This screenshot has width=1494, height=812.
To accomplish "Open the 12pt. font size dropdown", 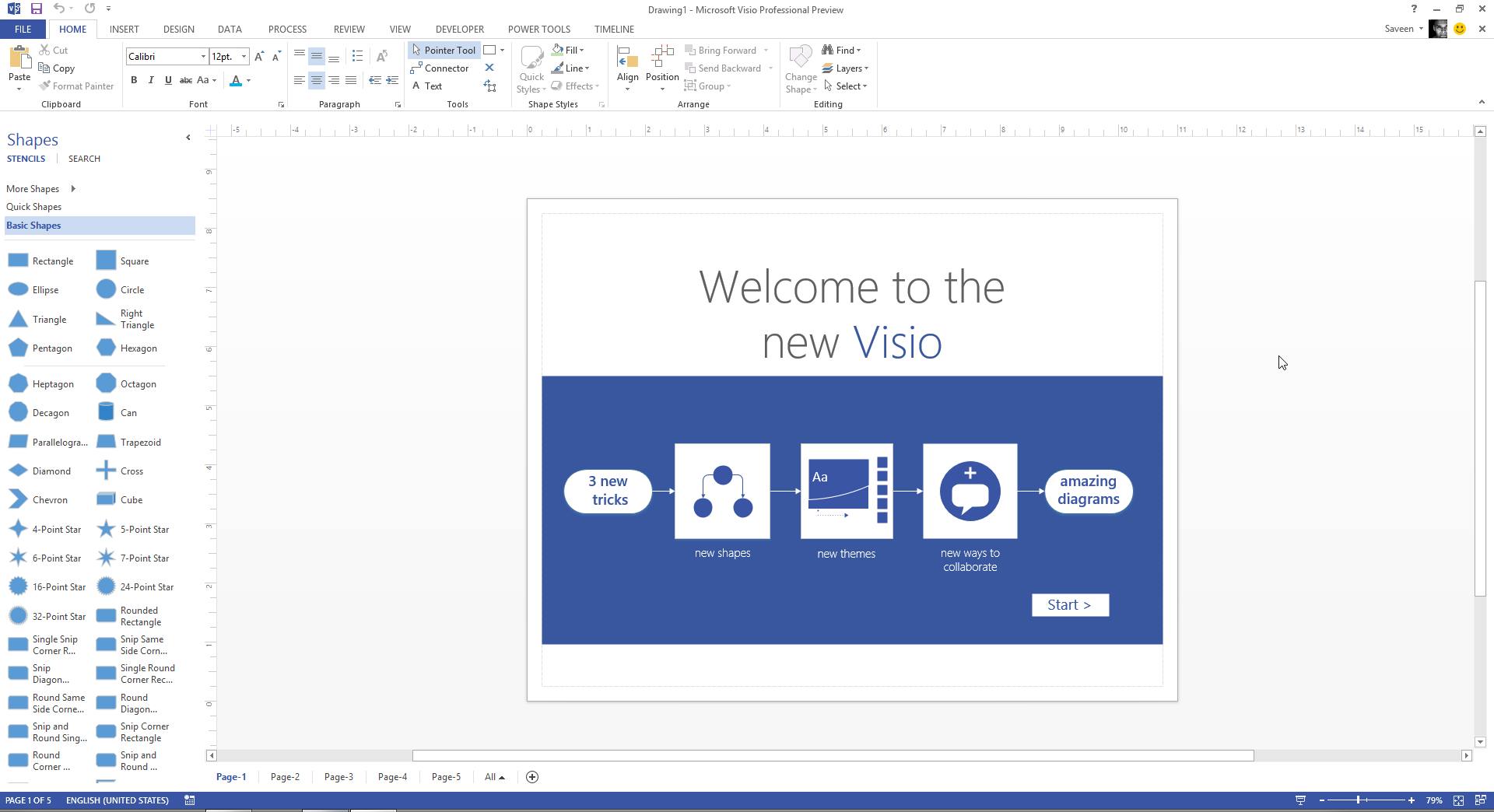I will pos(244,56).
